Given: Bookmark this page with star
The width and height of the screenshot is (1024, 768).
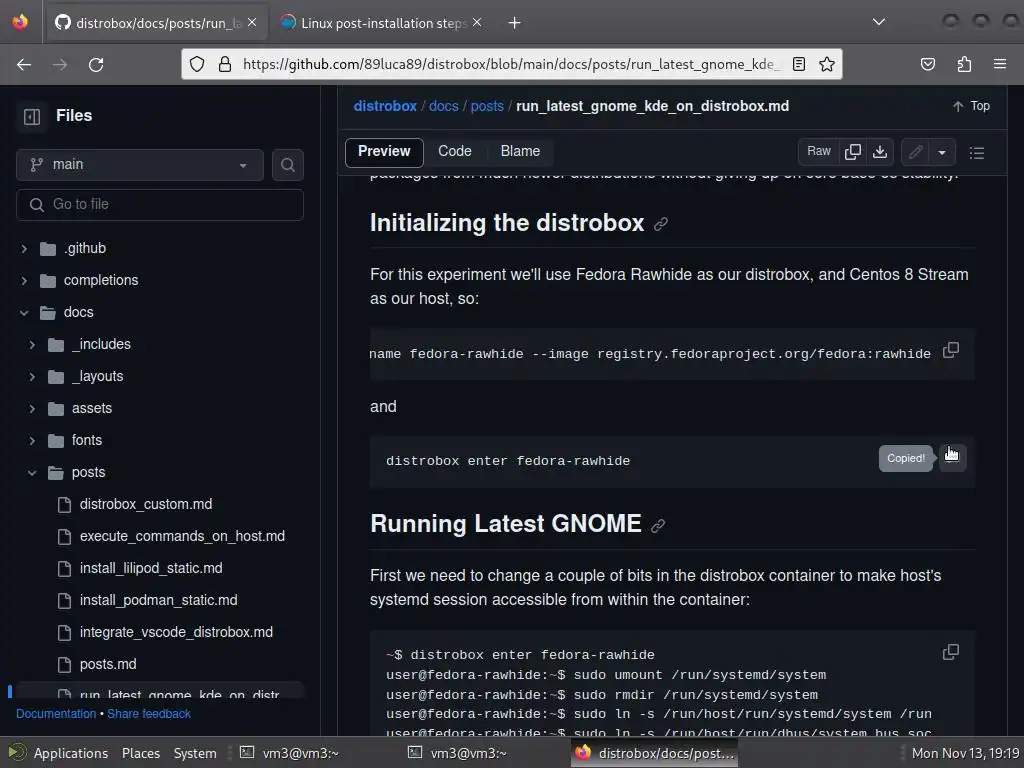Looking at the screenshot, I should pos(827,64).
